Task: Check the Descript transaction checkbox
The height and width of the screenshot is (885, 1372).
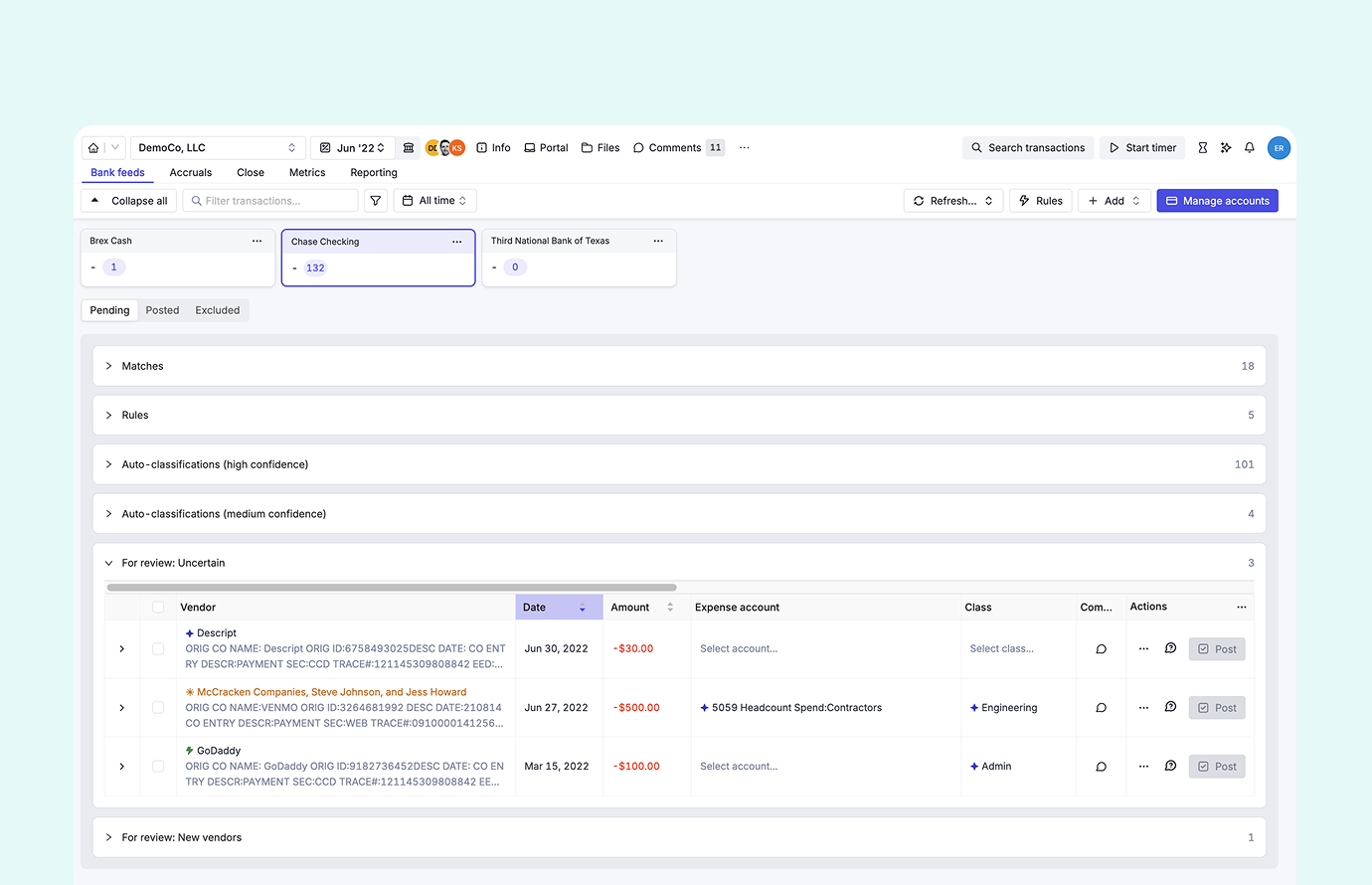Action: point(158,649)
